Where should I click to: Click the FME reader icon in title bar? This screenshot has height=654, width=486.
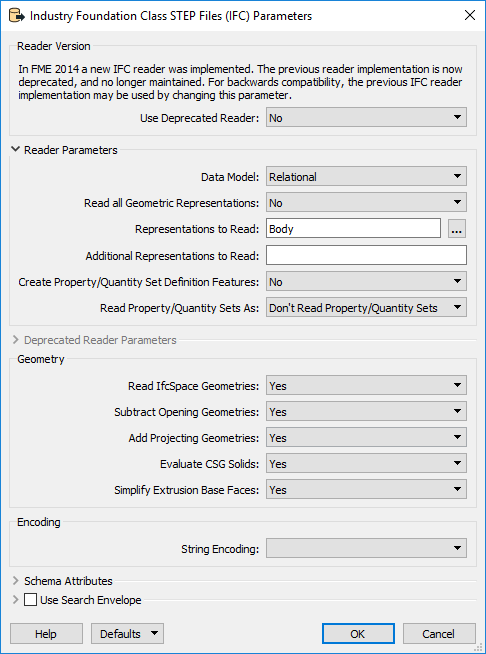(x=17, y=16)
